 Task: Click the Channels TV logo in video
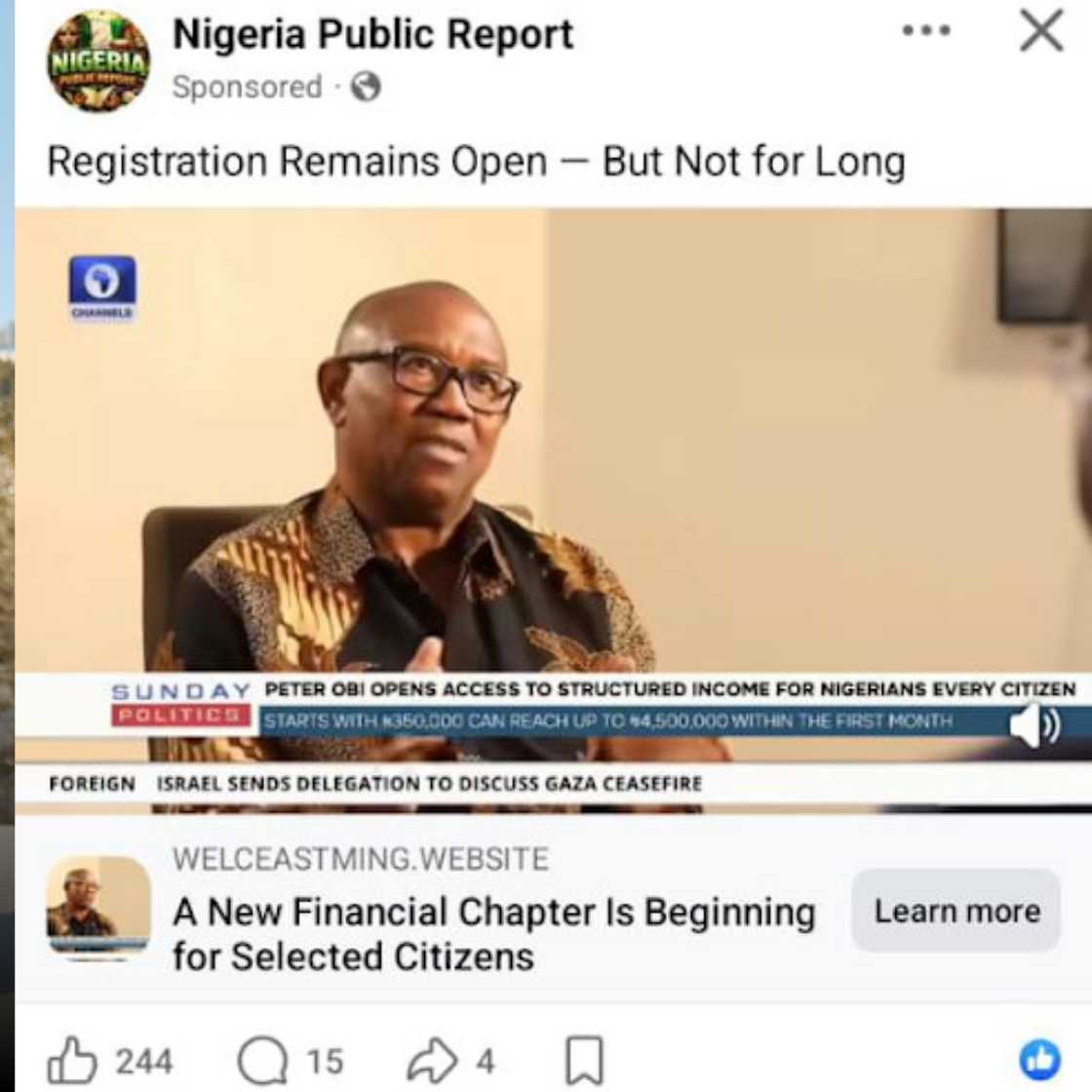pos(102,289)
